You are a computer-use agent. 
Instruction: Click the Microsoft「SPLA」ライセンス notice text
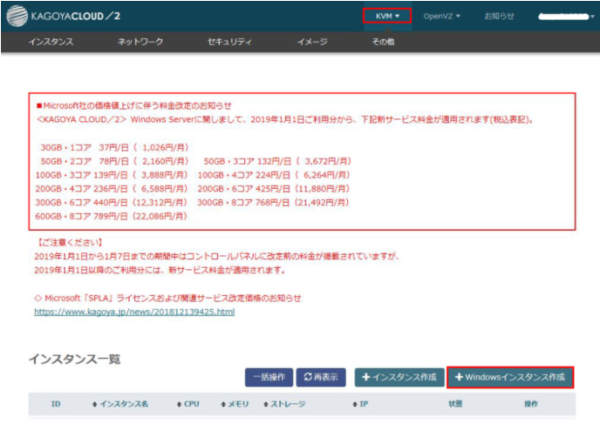pyautogui.click(x=168, y=298)
